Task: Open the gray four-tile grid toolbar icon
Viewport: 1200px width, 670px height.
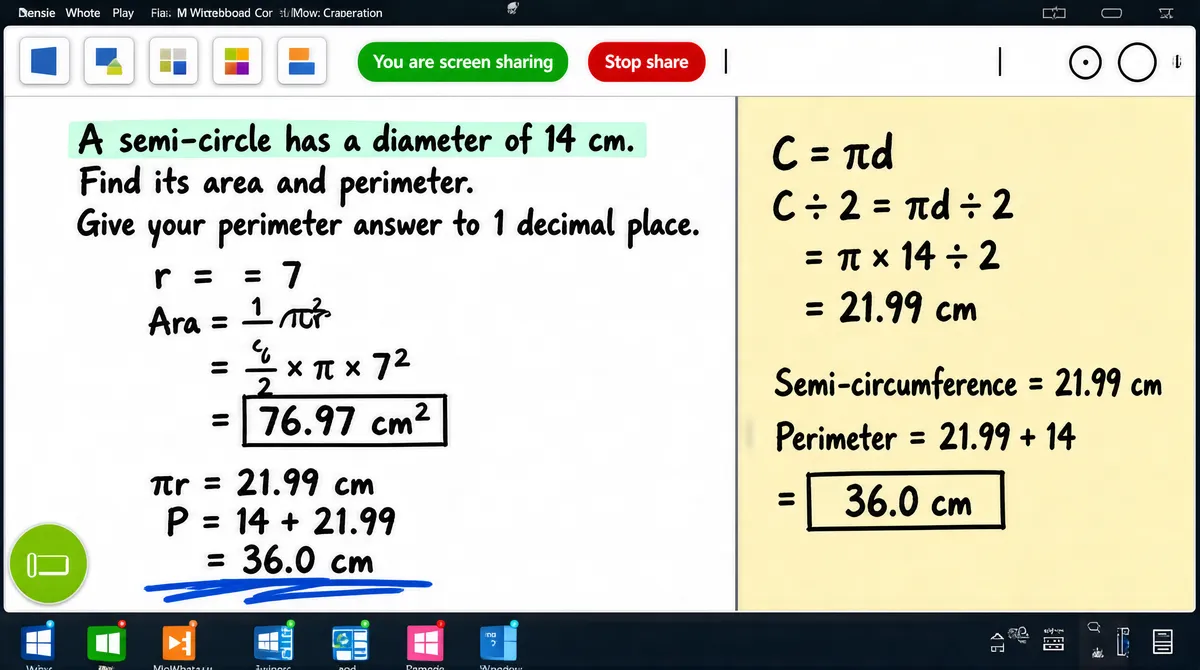Action: click(x=173, y=63)
